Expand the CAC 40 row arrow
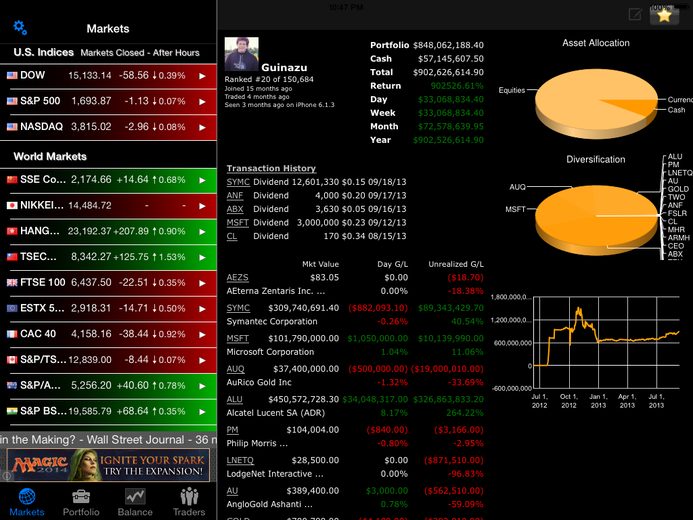Screen dimensions: 693x520 (202, 334)
